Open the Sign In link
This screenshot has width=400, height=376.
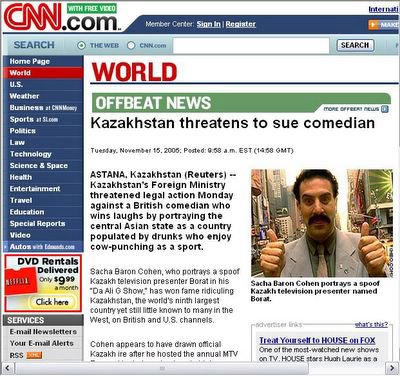[208, 24]
